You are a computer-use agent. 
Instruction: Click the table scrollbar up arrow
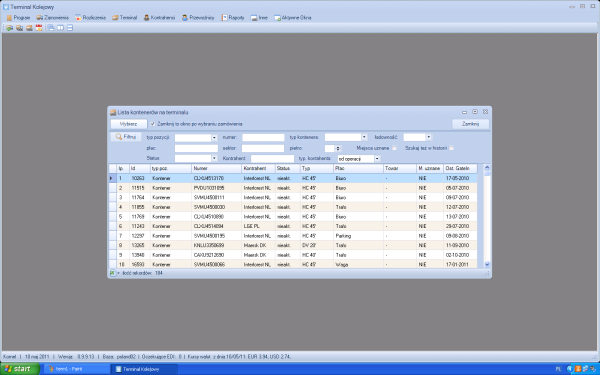pos(487,168)
